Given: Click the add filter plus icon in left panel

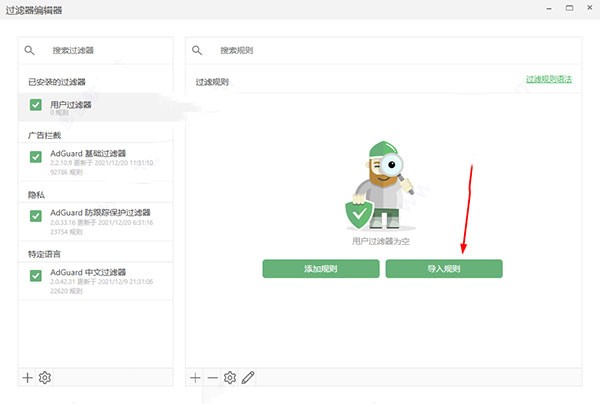Looking at the screenshot, I should (28, 377).
